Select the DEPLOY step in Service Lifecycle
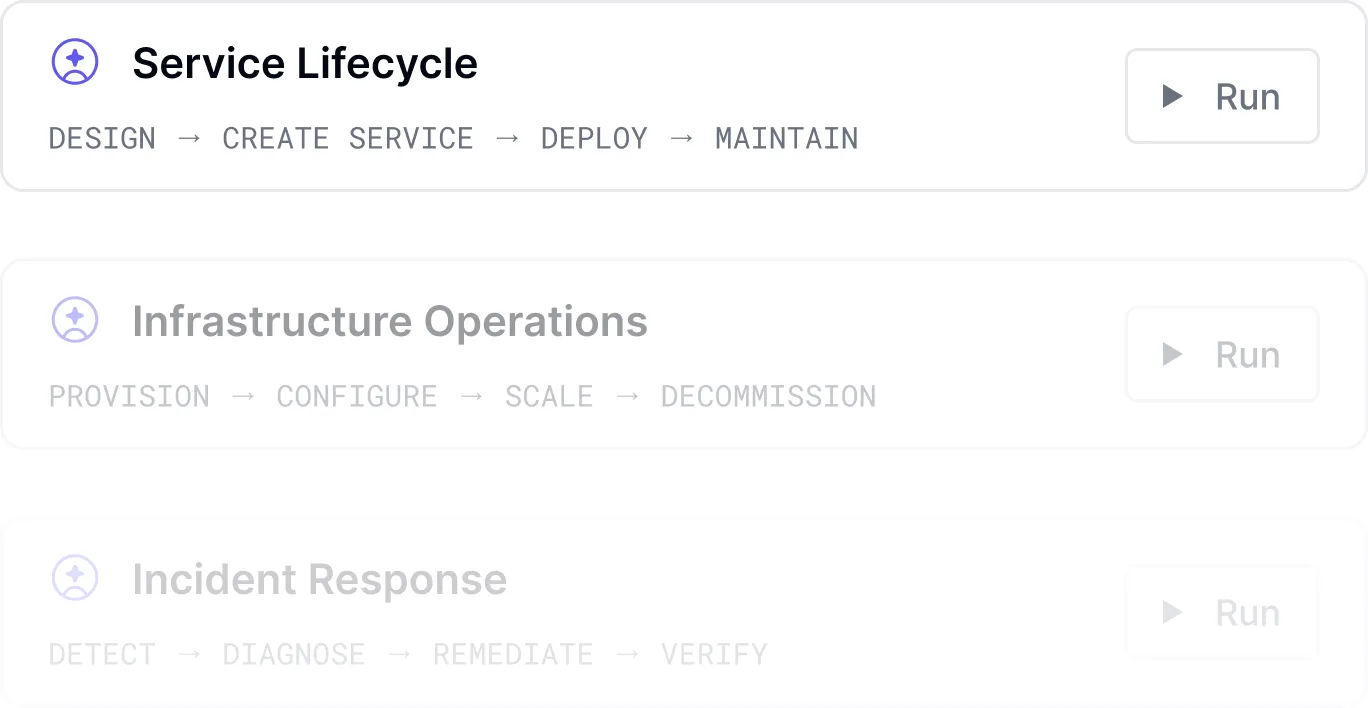 tap(594, 138)
